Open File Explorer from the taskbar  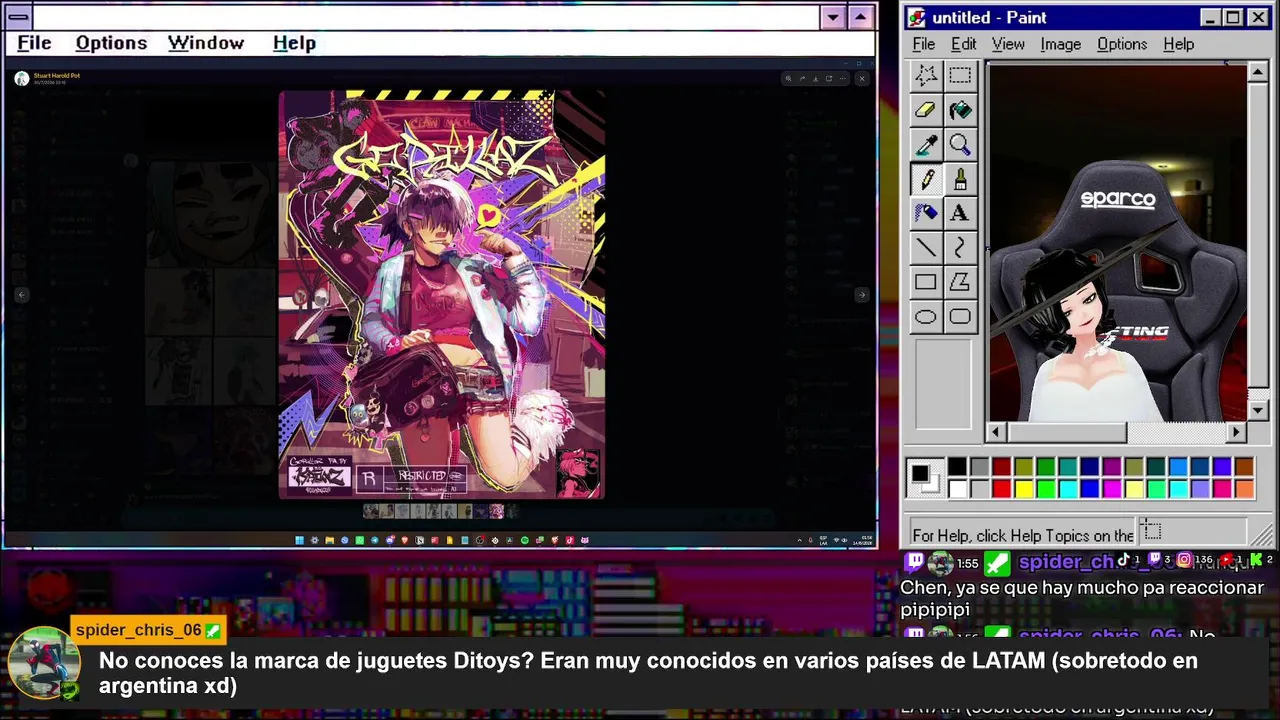[329, 540]
